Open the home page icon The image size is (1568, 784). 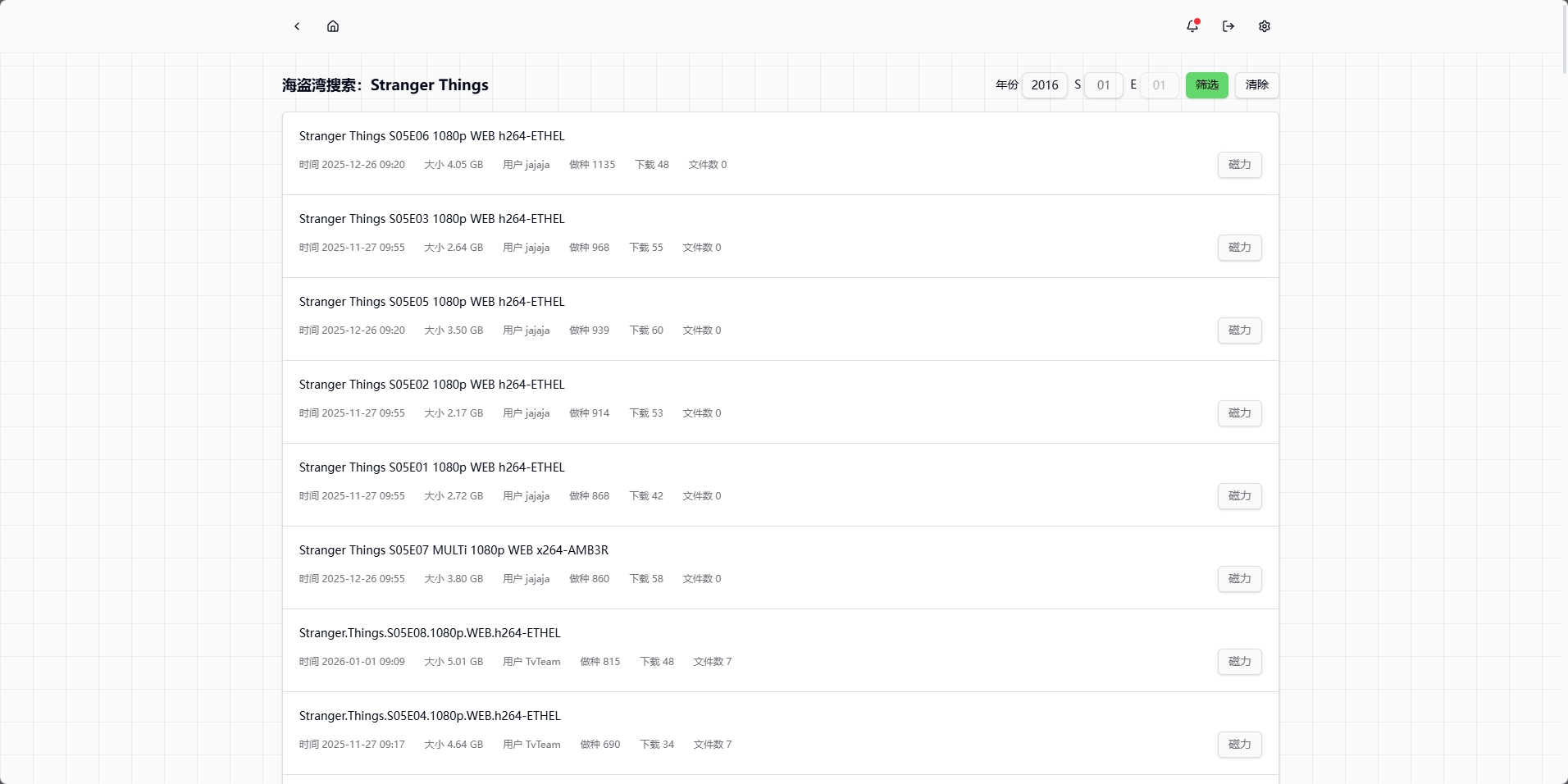(x=333, y=26)
